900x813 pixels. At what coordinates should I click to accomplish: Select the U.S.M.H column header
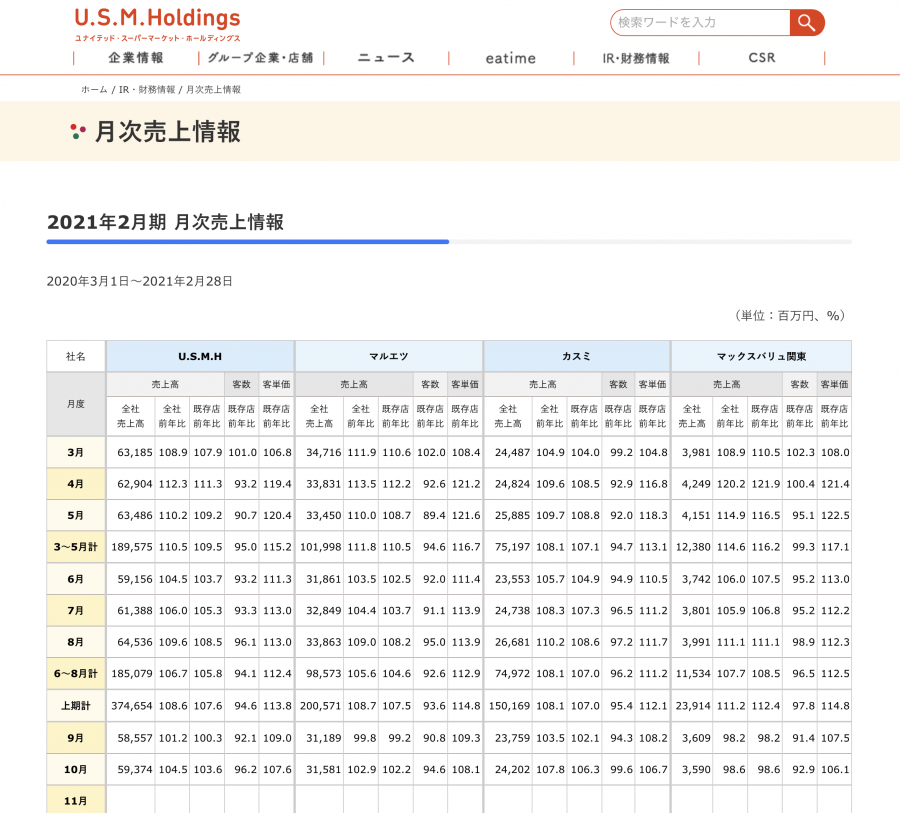[200, 356]
